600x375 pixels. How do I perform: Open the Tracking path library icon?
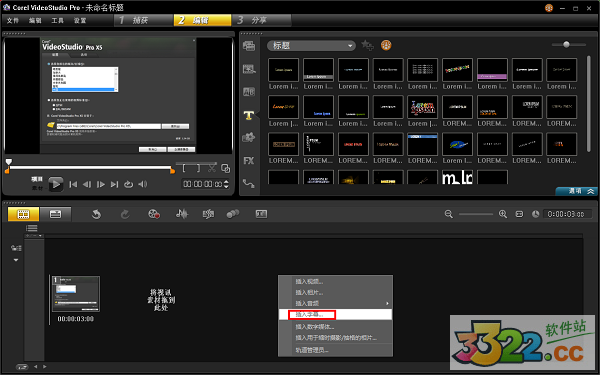(x=249, y=184)
